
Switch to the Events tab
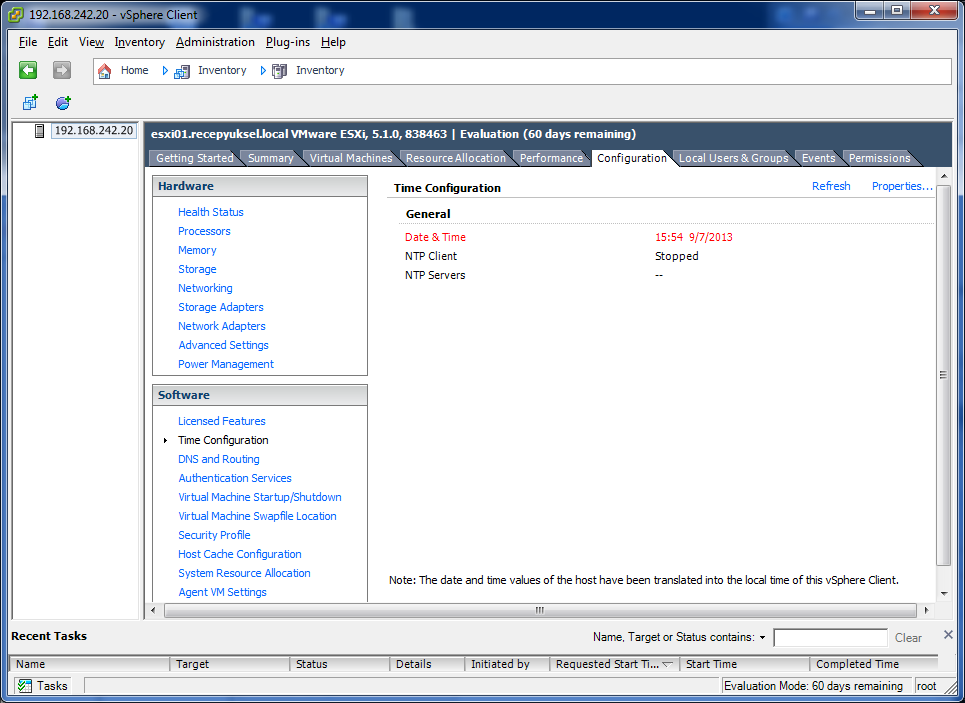(x=818, y=158)
